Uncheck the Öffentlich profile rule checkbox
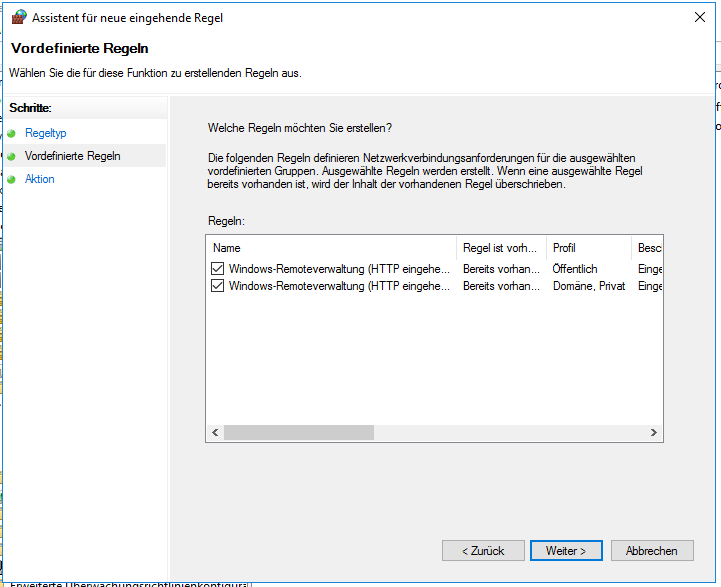Image resolution: width=721 pixels, height=587 pixels. 217,268
